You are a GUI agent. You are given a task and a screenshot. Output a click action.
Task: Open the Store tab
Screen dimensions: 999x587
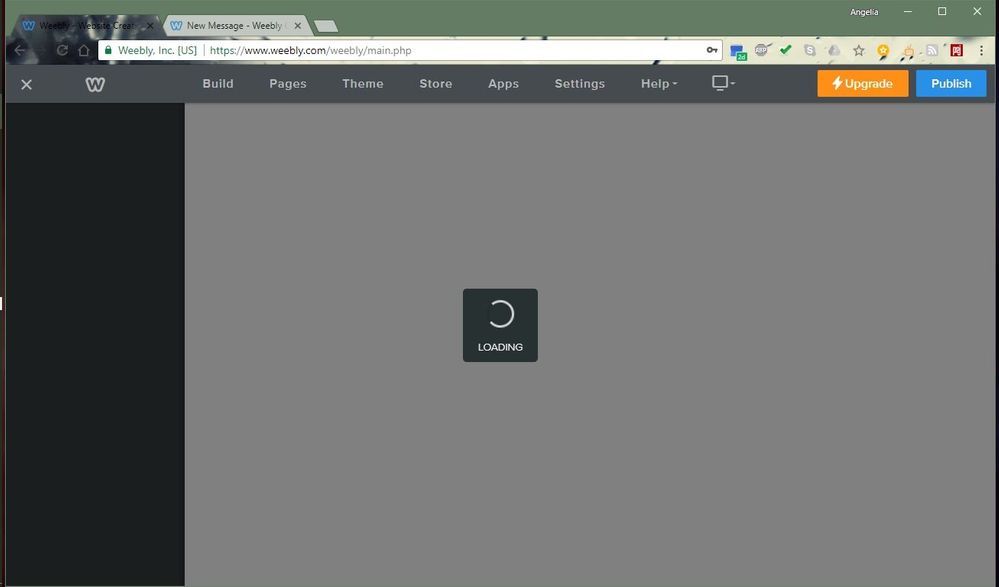pos(436,84)
